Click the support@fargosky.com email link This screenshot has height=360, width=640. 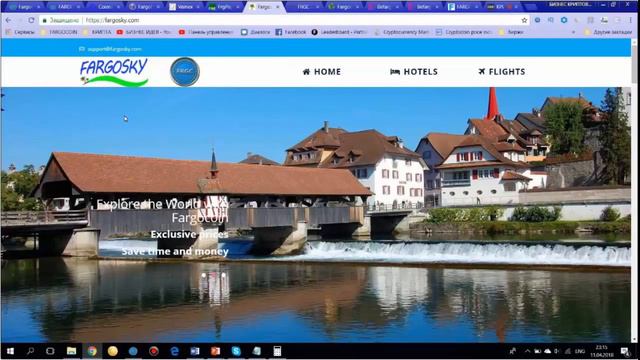click(x=110, y=49)
